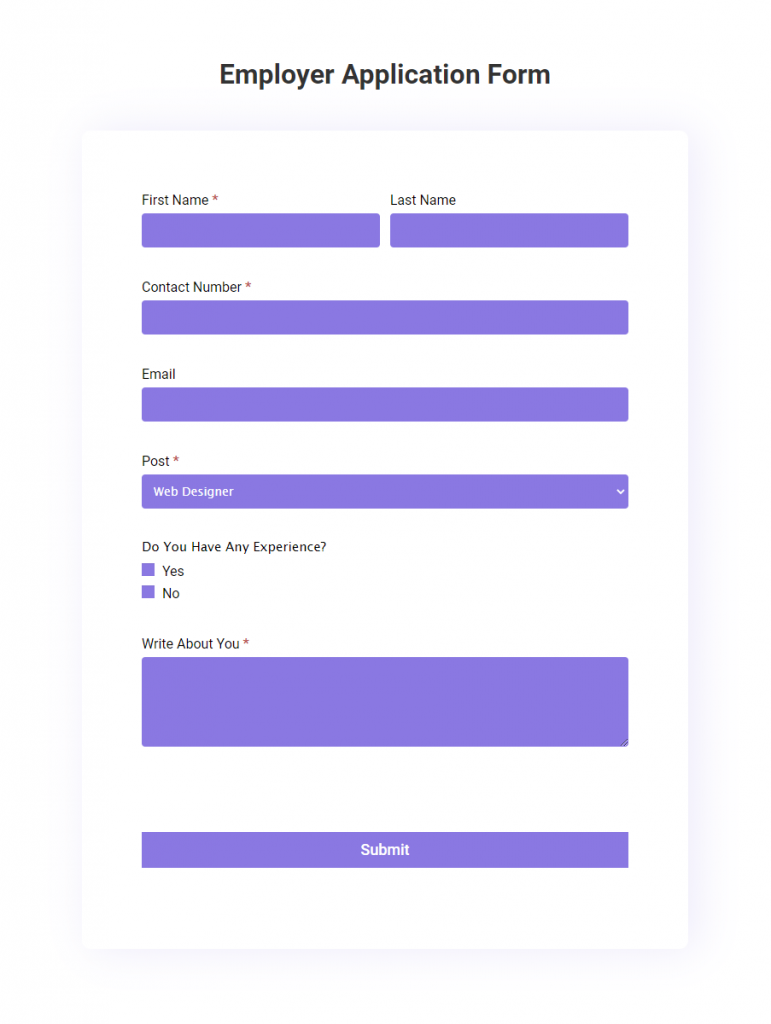Click the dropdown chevron on Web Designer selector
771x1024 pixels.
pos(619,491)
